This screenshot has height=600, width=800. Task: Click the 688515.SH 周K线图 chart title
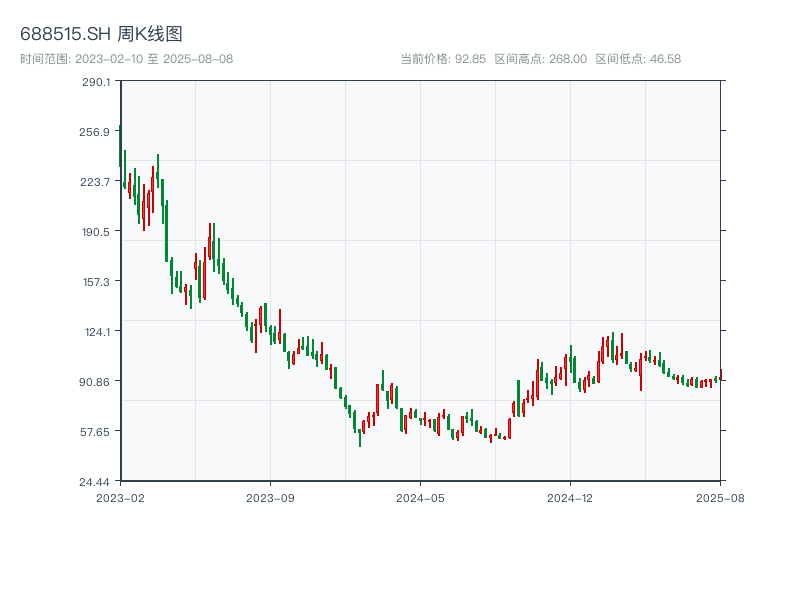(x=101, y=35)
